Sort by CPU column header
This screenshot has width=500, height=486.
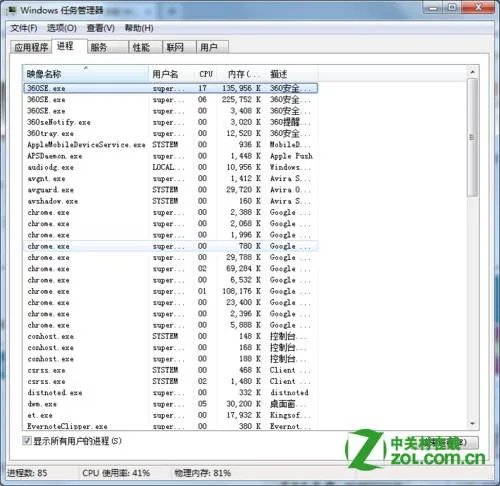[206, 74]
